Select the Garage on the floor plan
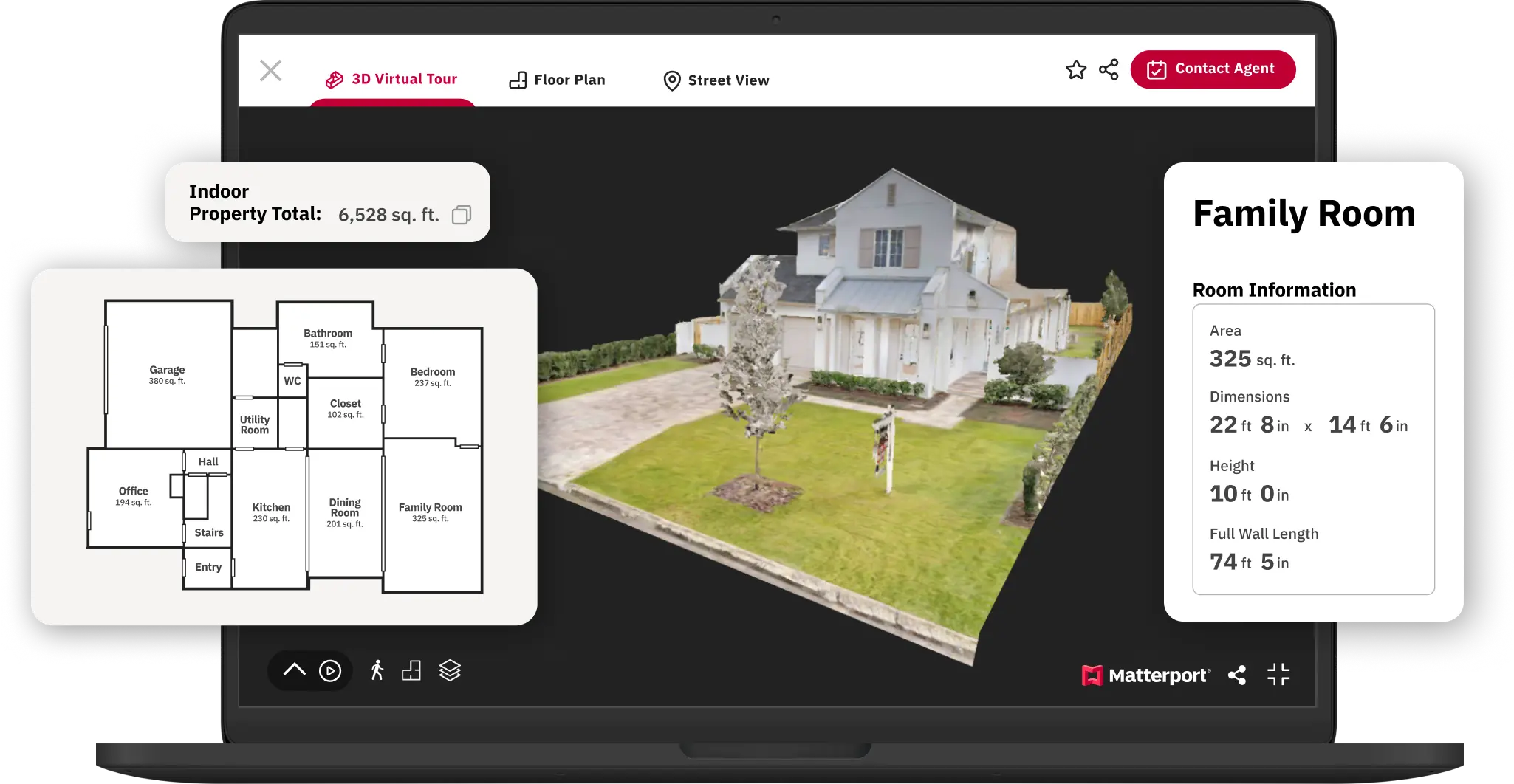The height and width of the screenshot is (784, 1514). click(x=168, y=374)
